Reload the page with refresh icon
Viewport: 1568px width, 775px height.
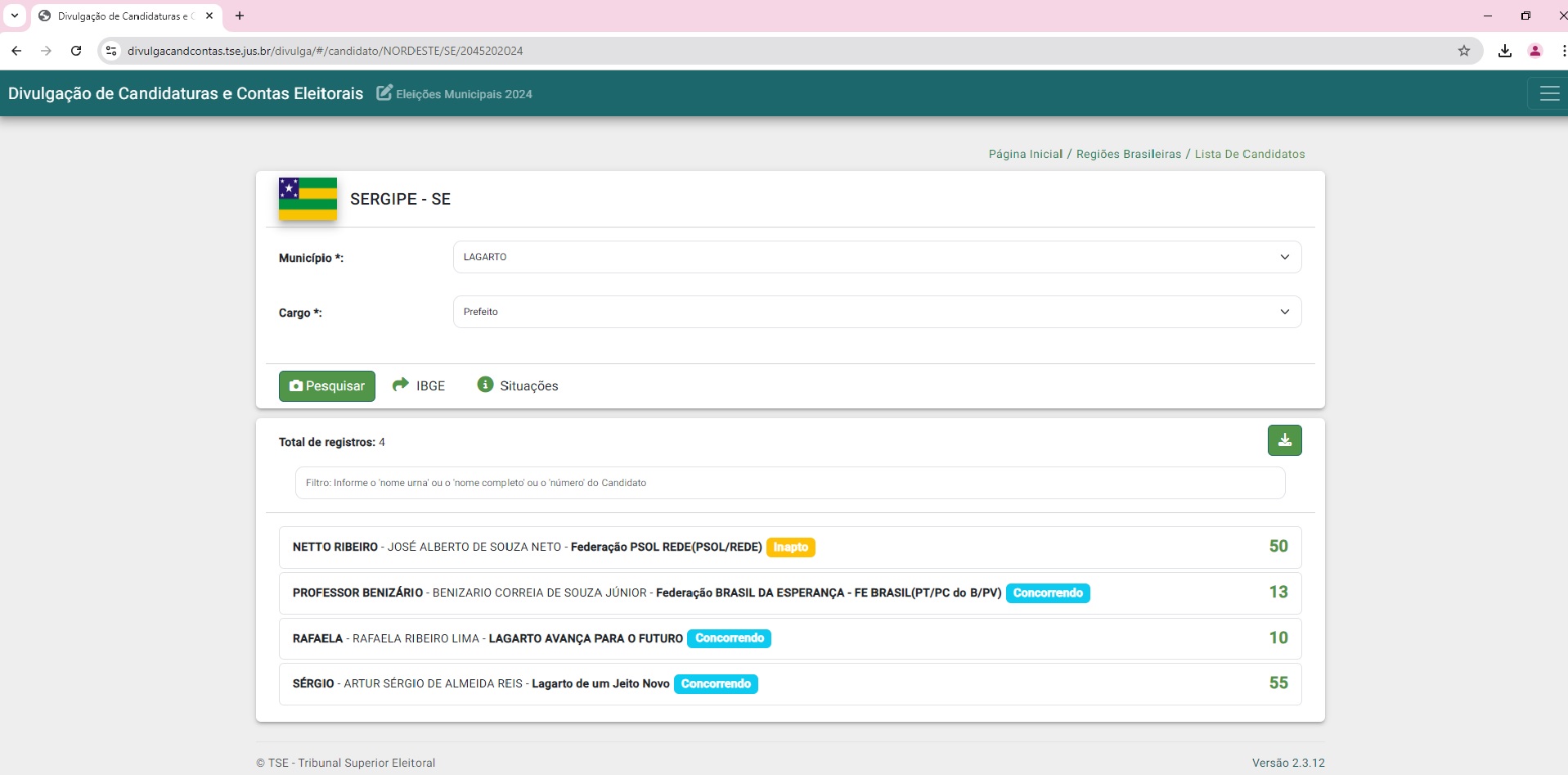(76, 51)
